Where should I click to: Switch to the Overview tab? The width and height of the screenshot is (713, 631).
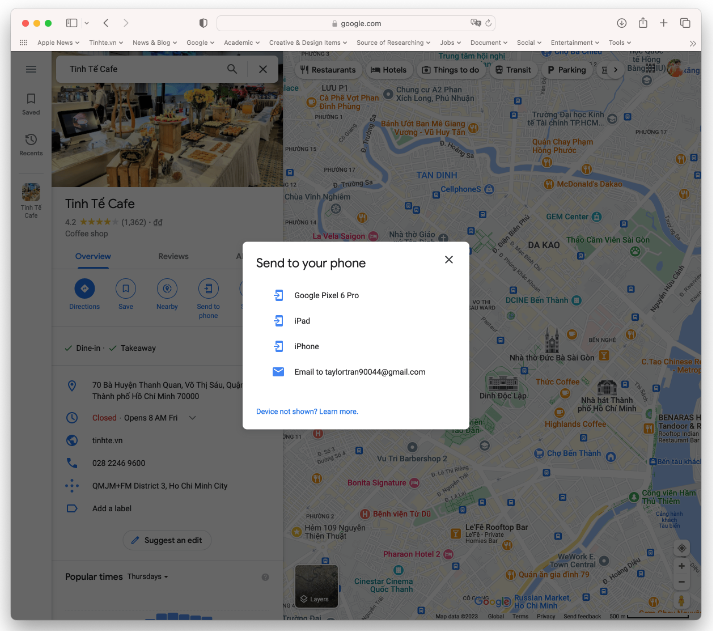point(93,257)
